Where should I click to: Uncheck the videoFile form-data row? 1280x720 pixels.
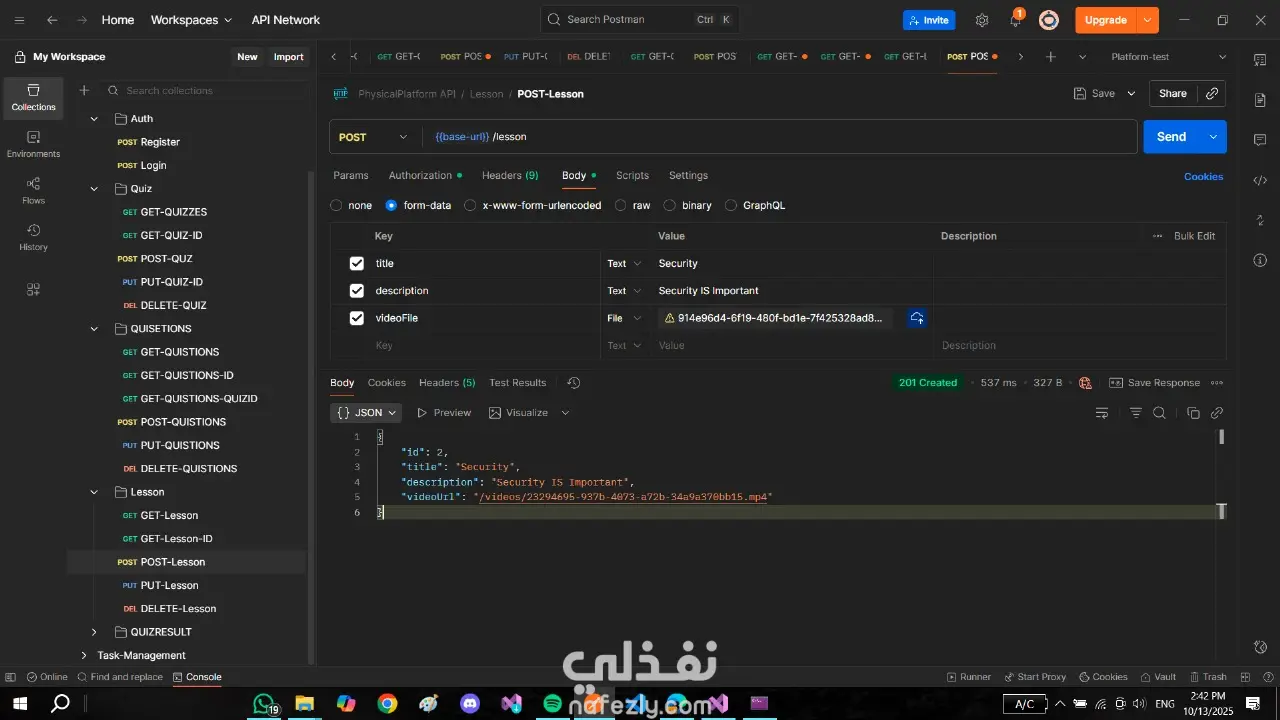click(357, 318)
